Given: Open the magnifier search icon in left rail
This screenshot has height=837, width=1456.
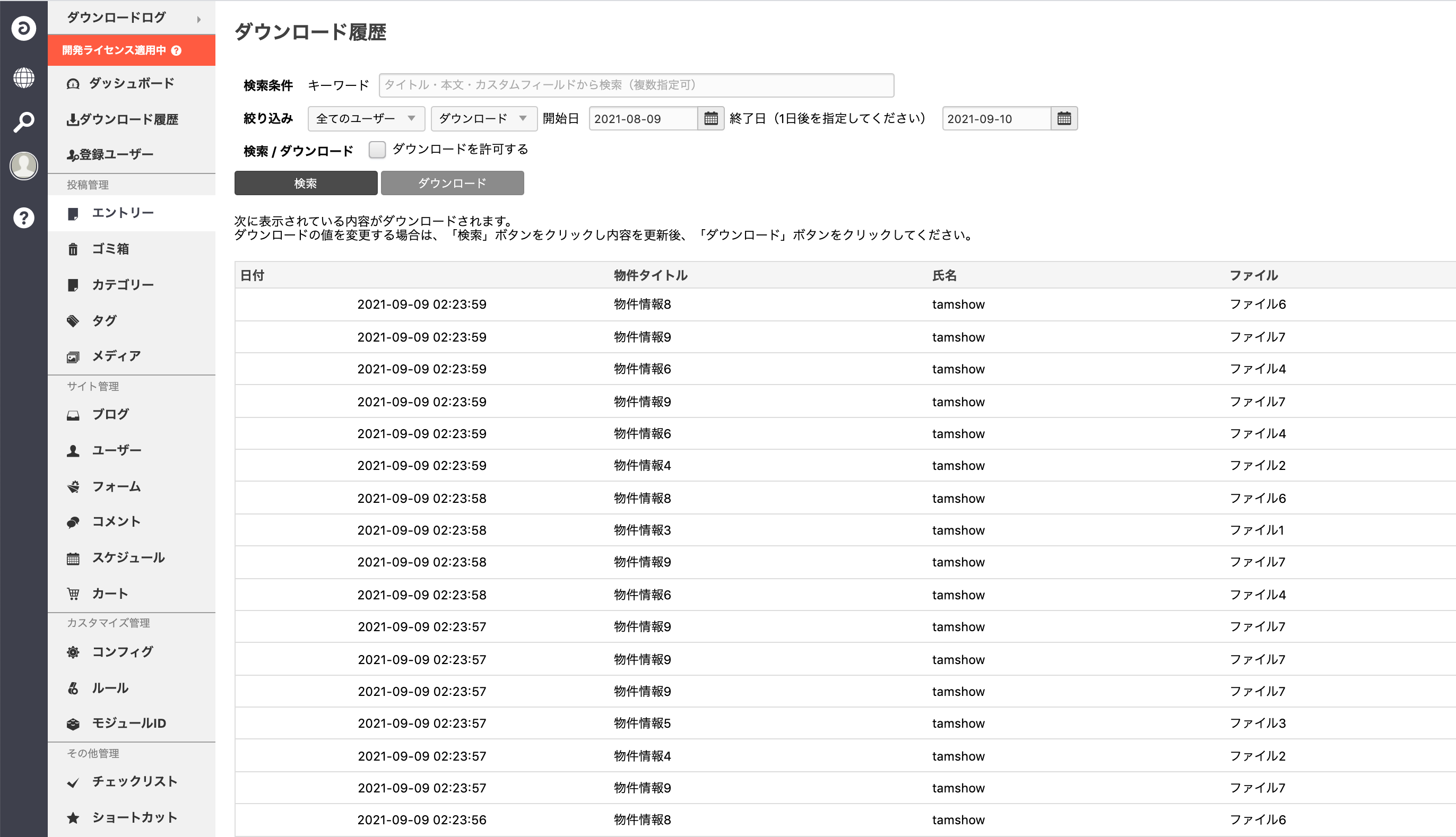Looking at the screenshot, I should (x=23, y=122).
